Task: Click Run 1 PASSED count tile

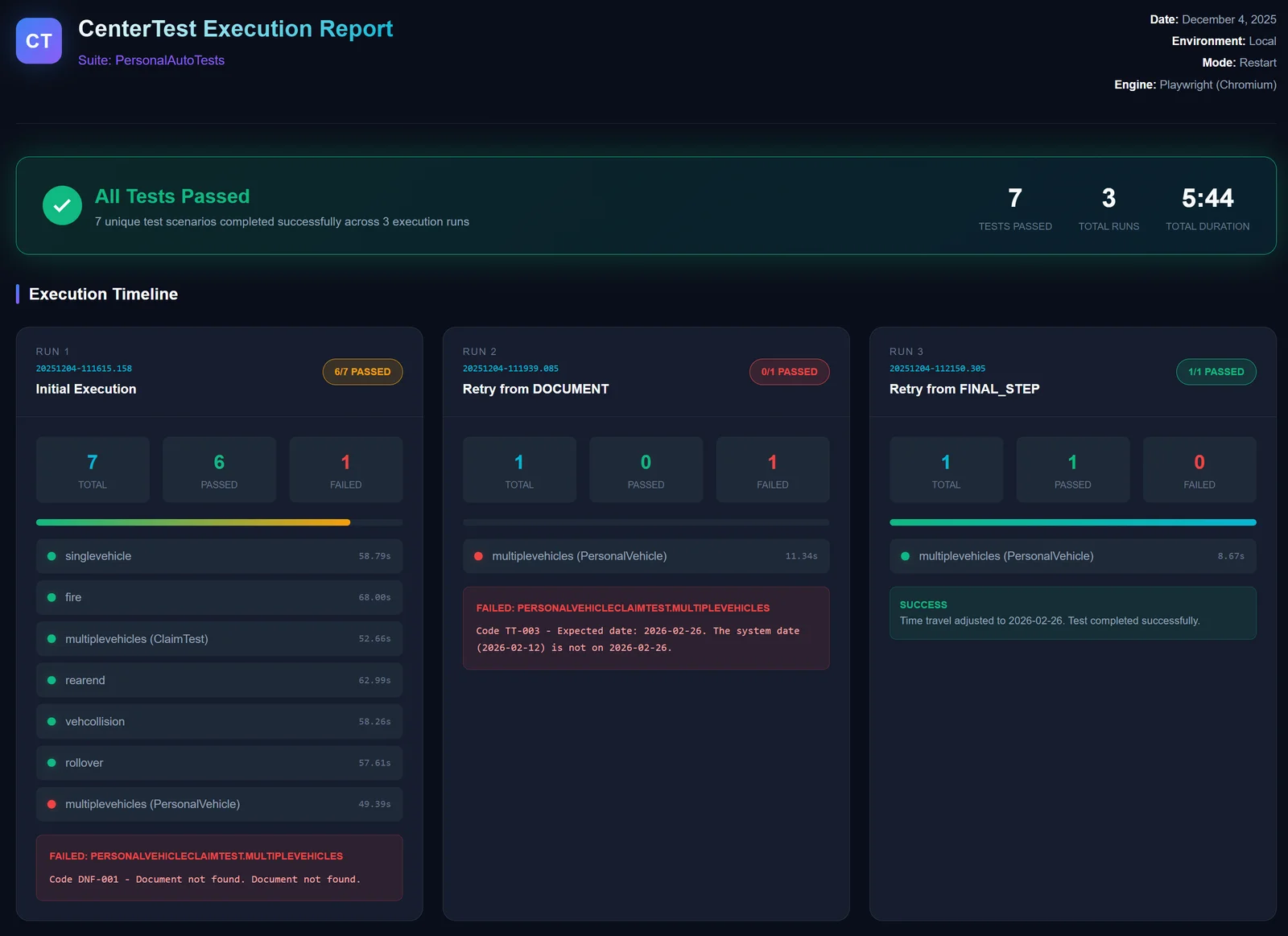Action: coord(219,470)
